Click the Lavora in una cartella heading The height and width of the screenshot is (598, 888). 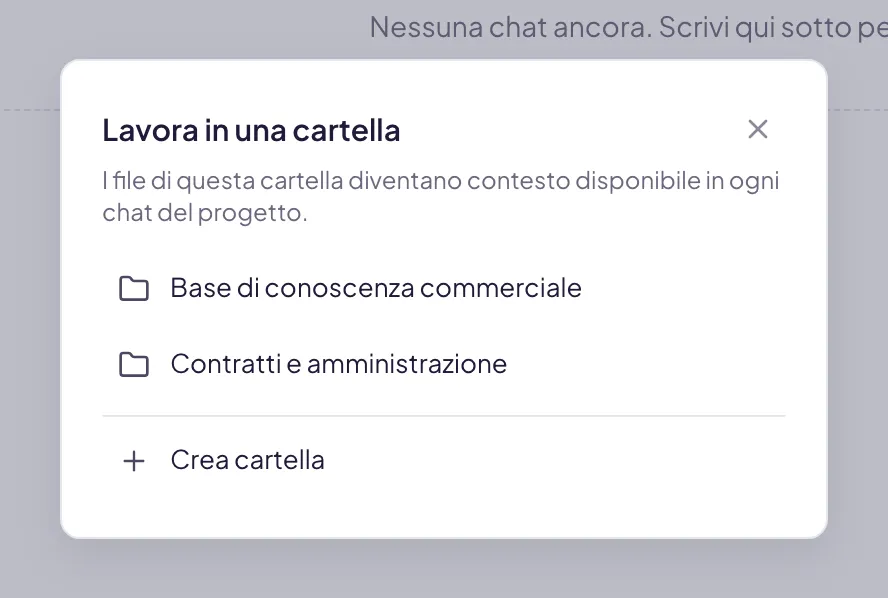(x=251, y=130)
